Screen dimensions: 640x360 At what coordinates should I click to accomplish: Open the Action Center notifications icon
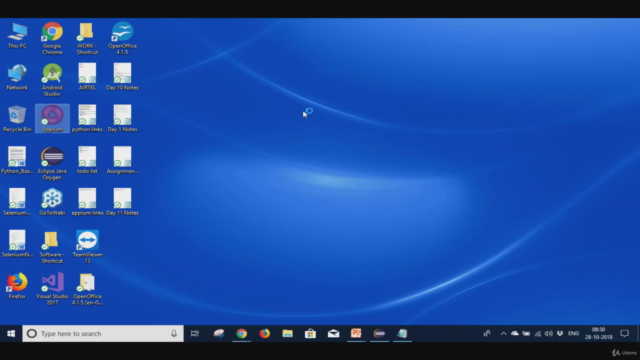[624, 333]
